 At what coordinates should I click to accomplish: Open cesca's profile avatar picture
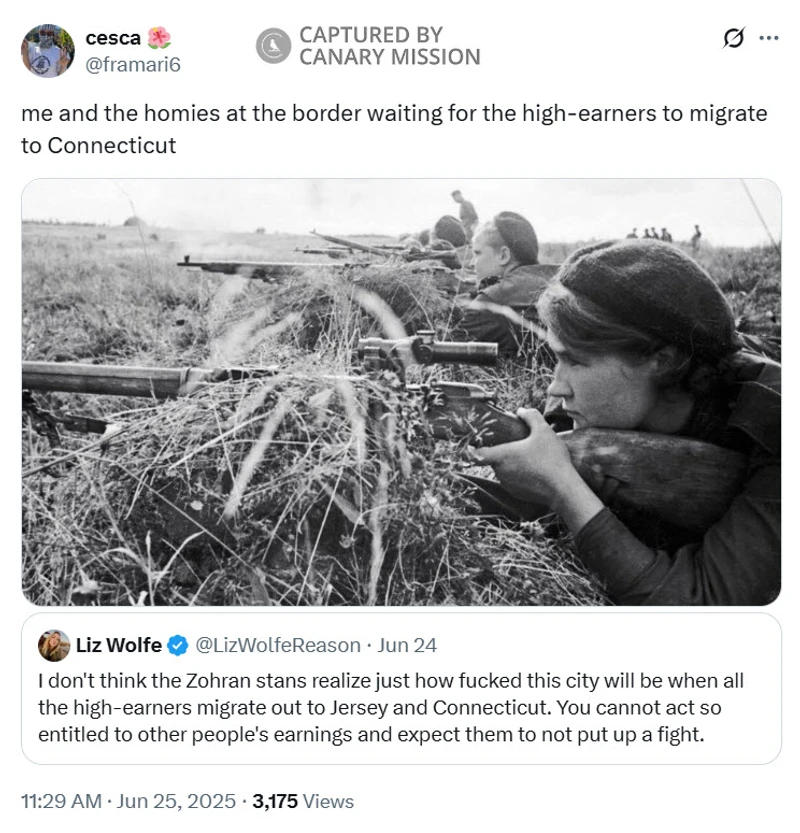coord(47,50)
